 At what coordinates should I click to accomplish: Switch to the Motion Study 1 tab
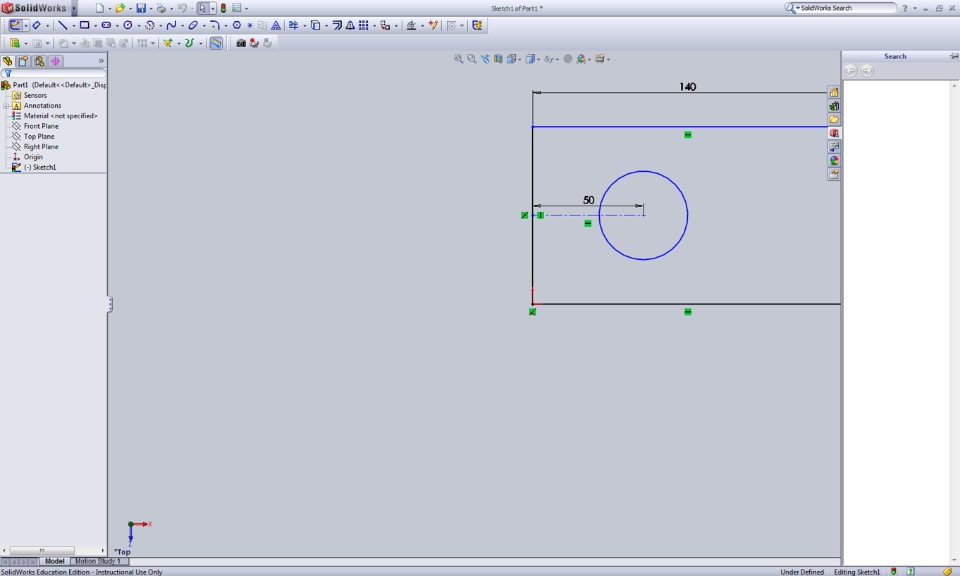[x=98, y=561]
